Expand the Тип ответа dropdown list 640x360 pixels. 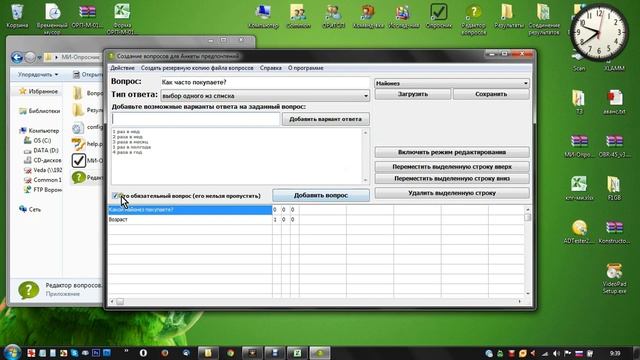click(365, 96)
